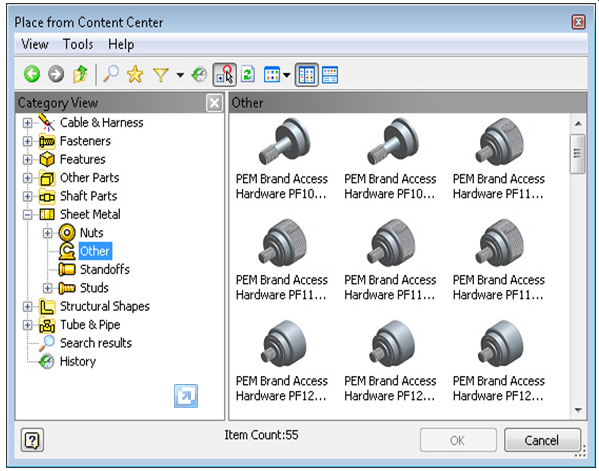The width and height of the screenshot is (599, 471).
Task: Open History toolbar icon
Action: (199, 74)
